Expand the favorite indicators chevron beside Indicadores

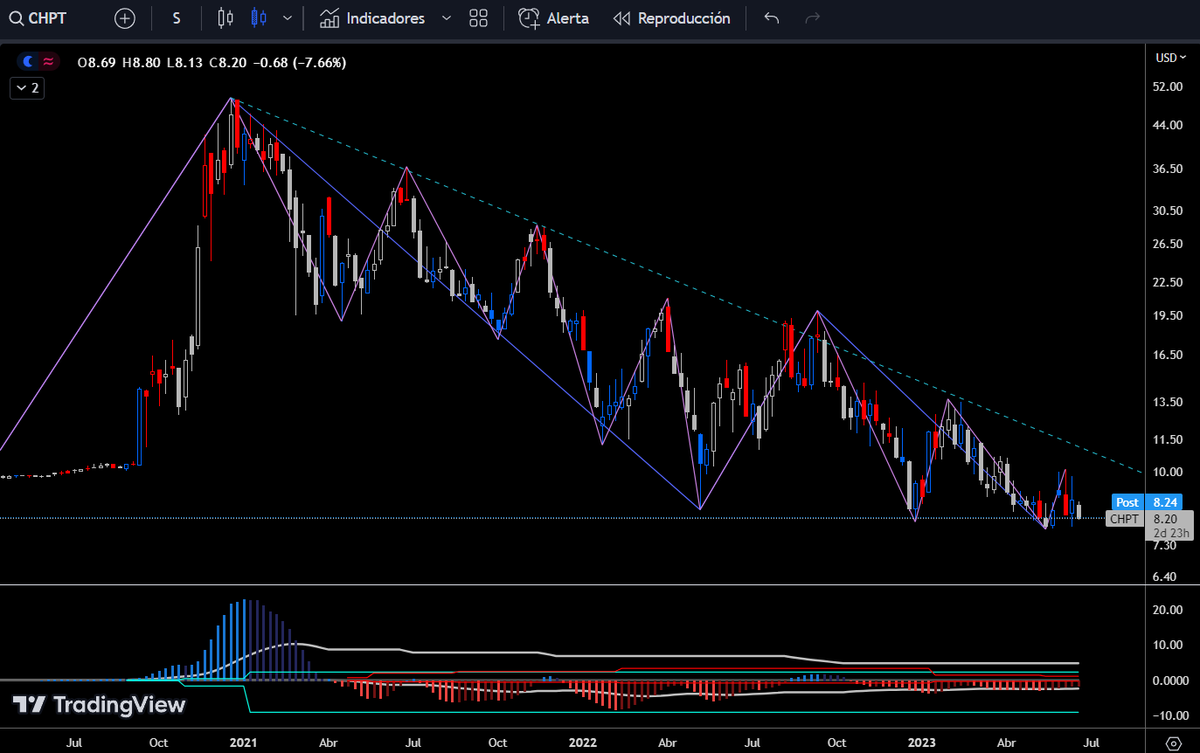(446, 18)
